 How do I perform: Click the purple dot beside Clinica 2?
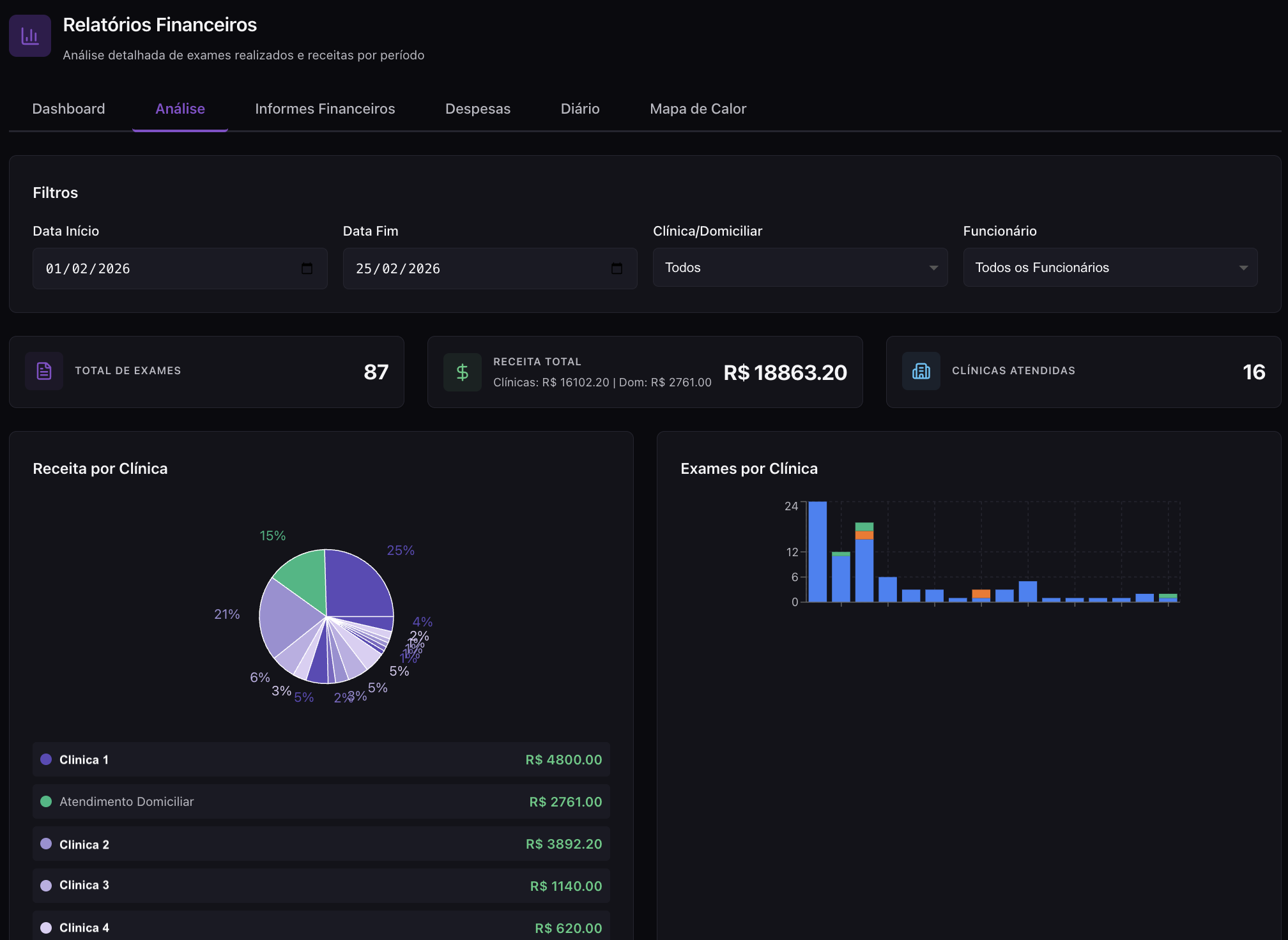45,844
